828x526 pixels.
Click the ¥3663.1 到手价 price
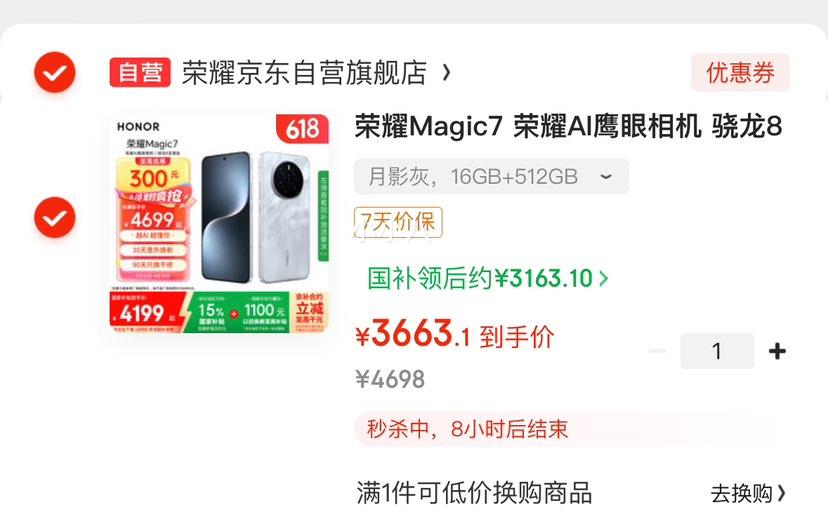pyautogui.click(x=455, y=335)
